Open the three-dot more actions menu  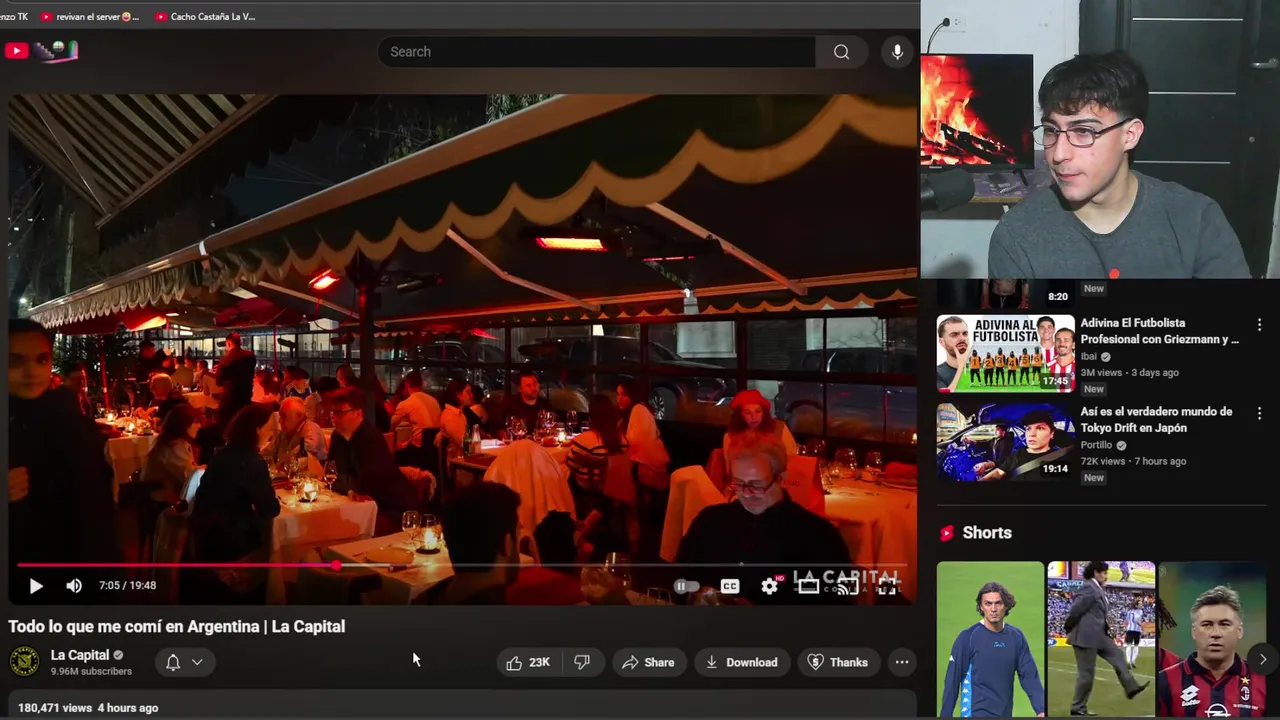click(902, 662)
